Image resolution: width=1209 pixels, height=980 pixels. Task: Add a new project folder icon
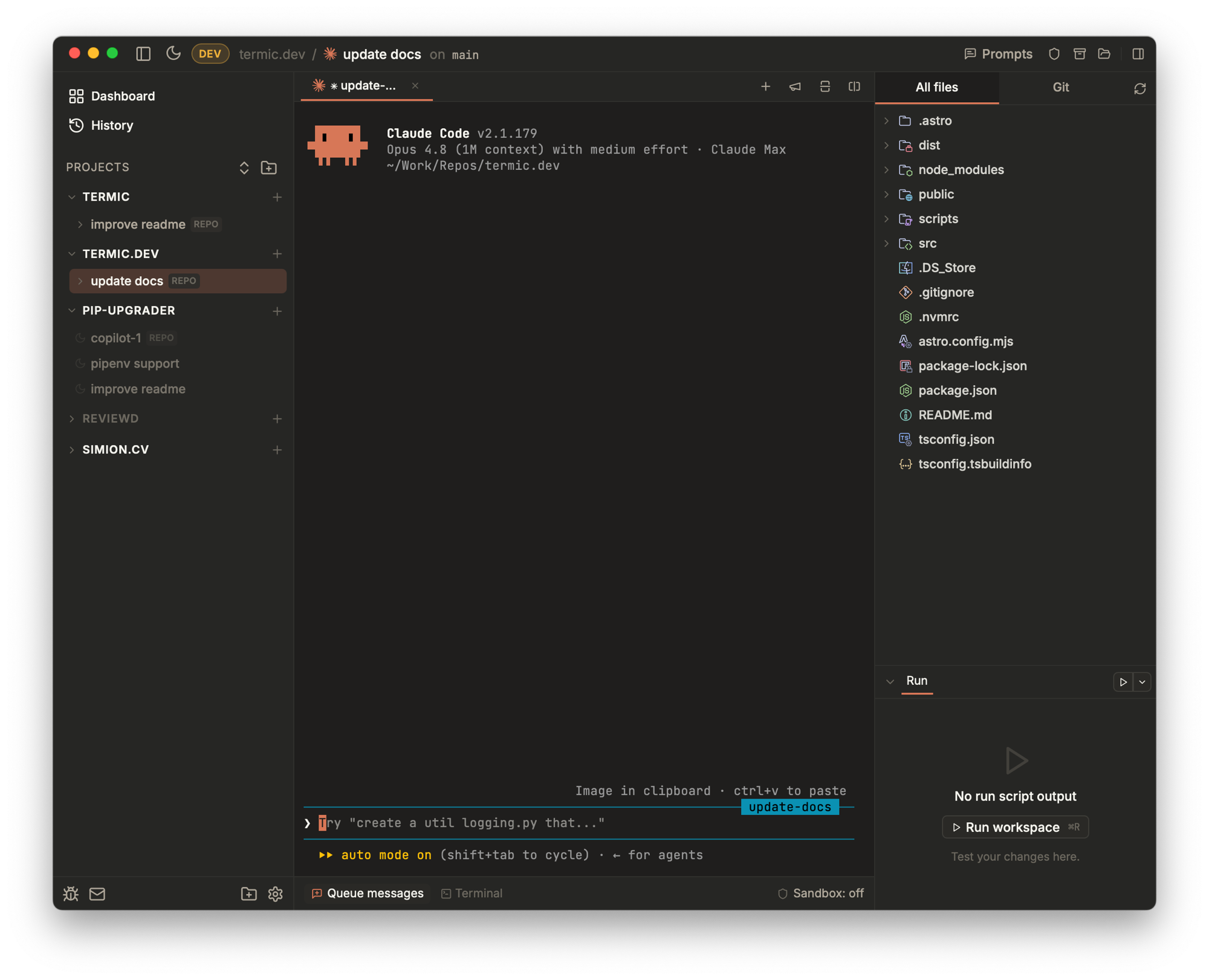point(269,167)
